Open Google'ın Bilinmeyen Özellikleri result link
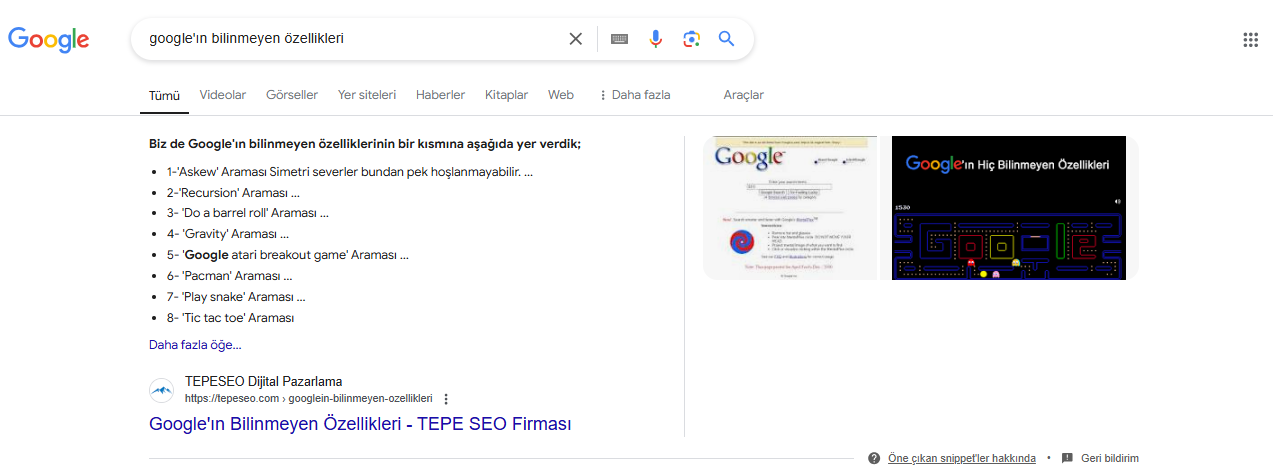The width and height of the screenshot is (1273, 474). pyautogui.click(x=360, y=424)
